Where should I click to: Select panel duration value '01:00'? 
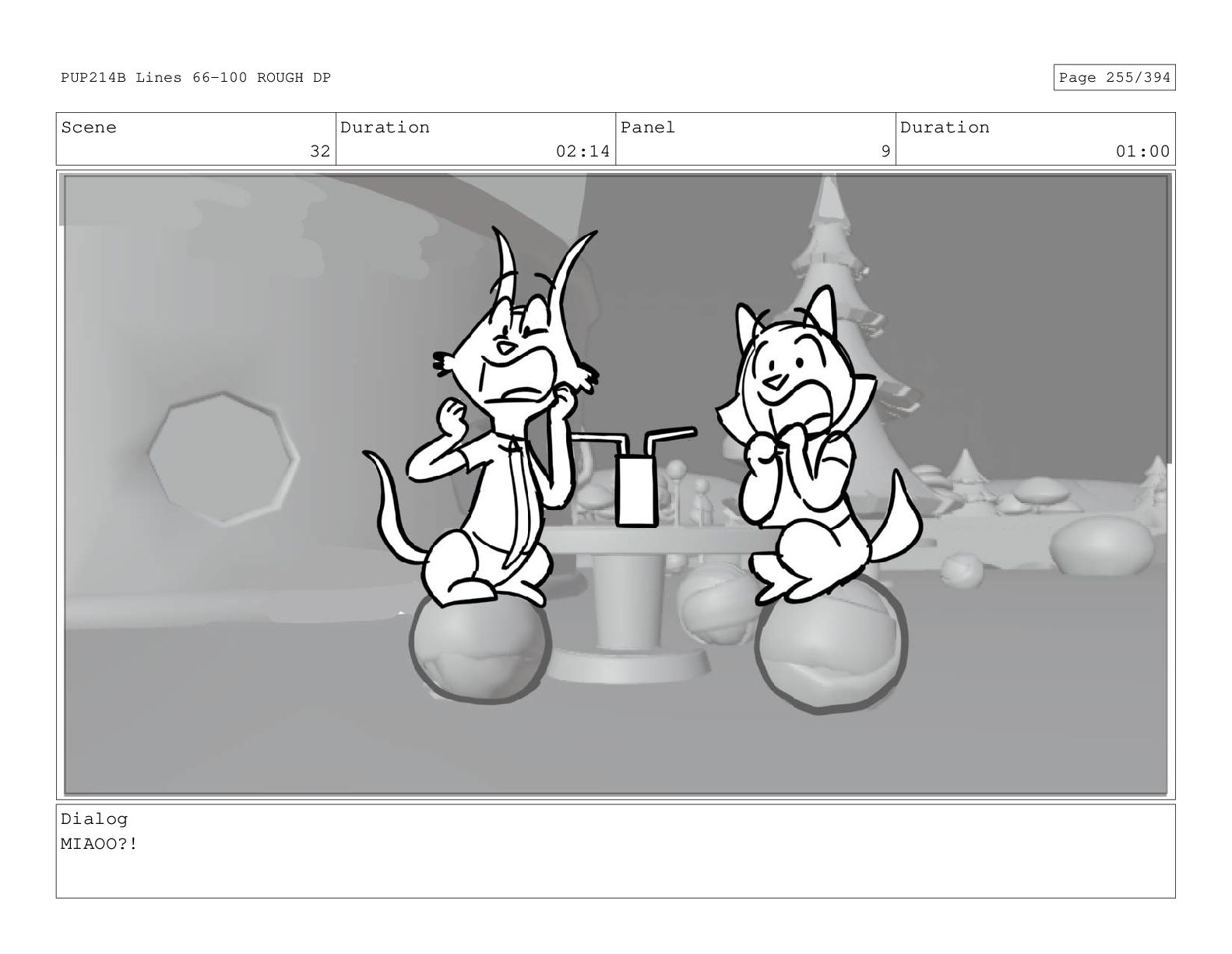pos(1142,151)
